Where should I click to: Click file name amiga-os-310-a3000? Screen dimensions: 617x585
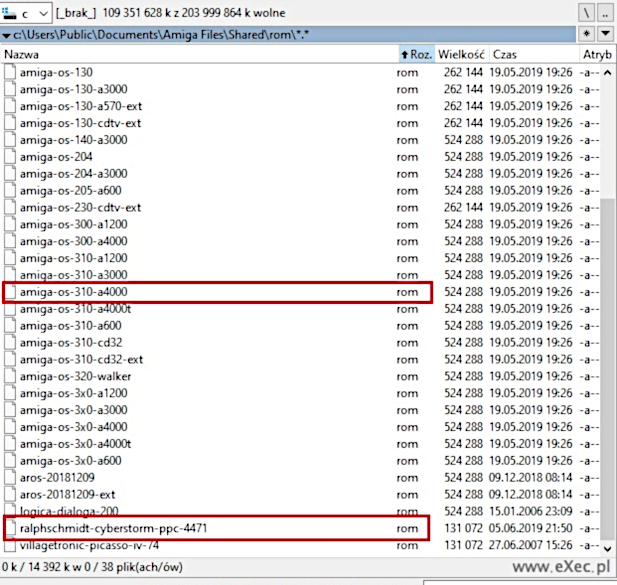(74, 275)
